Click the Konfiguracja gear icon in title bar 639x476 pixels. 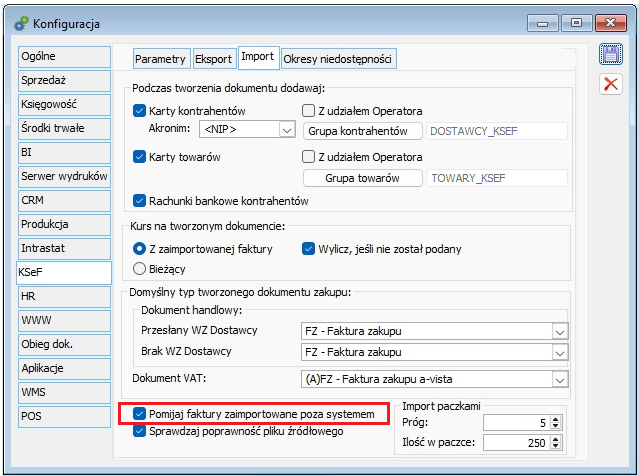pyautogui.click(x=21, y=24)
